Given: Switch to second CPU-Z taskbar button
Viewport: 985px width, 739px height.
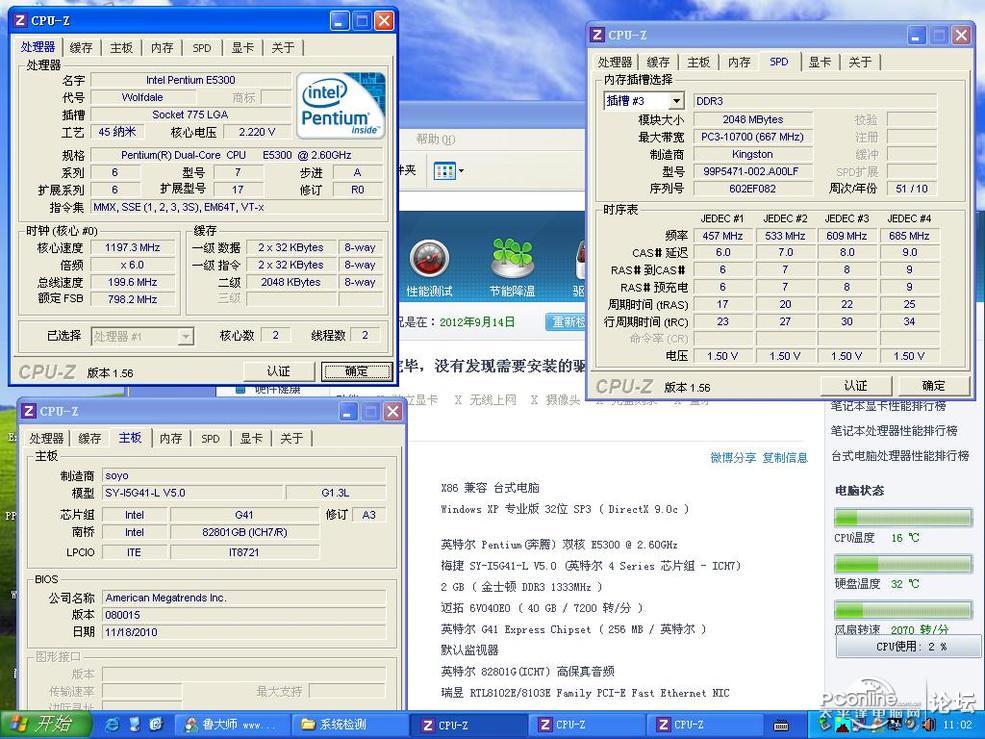Looking at the screenshot, I should tap(585, 725).
